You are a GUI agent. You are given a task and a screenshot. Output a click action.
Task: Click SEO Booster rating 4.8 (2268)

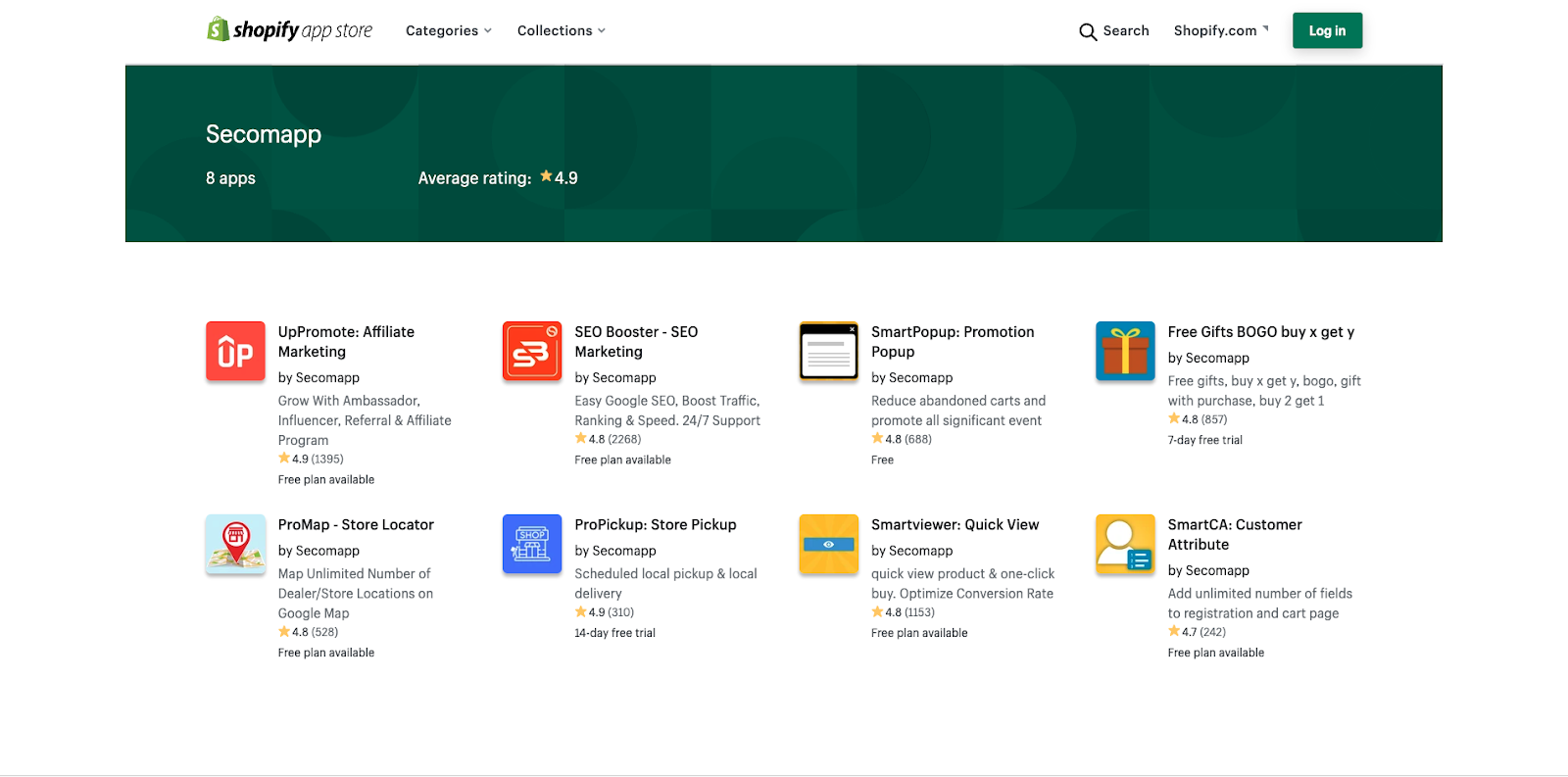(608, 439)
